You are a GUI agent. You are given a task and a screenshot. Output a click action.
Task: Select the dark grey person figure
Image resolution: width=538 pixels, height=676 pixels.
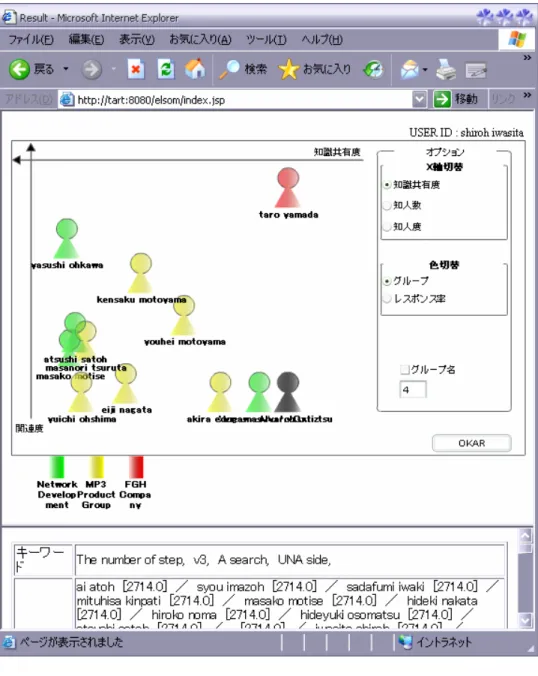288,392
